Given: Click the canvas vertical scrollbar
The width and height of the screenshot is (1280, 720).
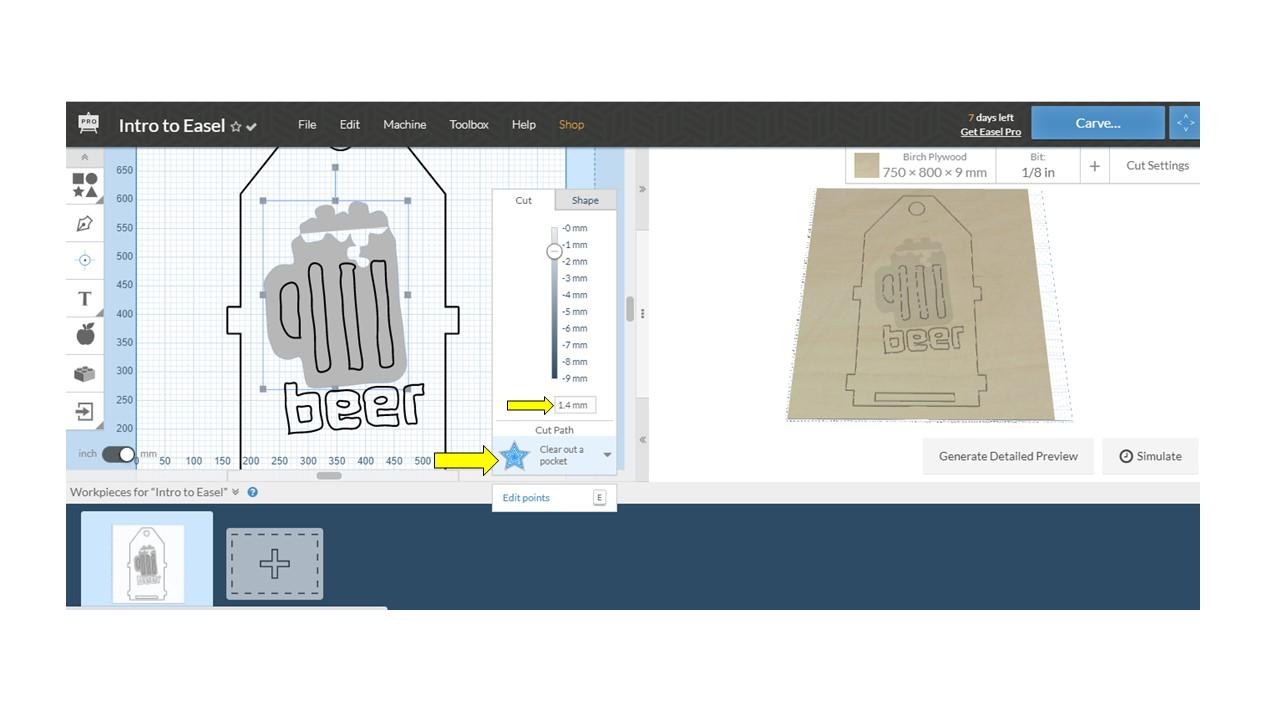Looking at the screenshot, I should [630, 310].
